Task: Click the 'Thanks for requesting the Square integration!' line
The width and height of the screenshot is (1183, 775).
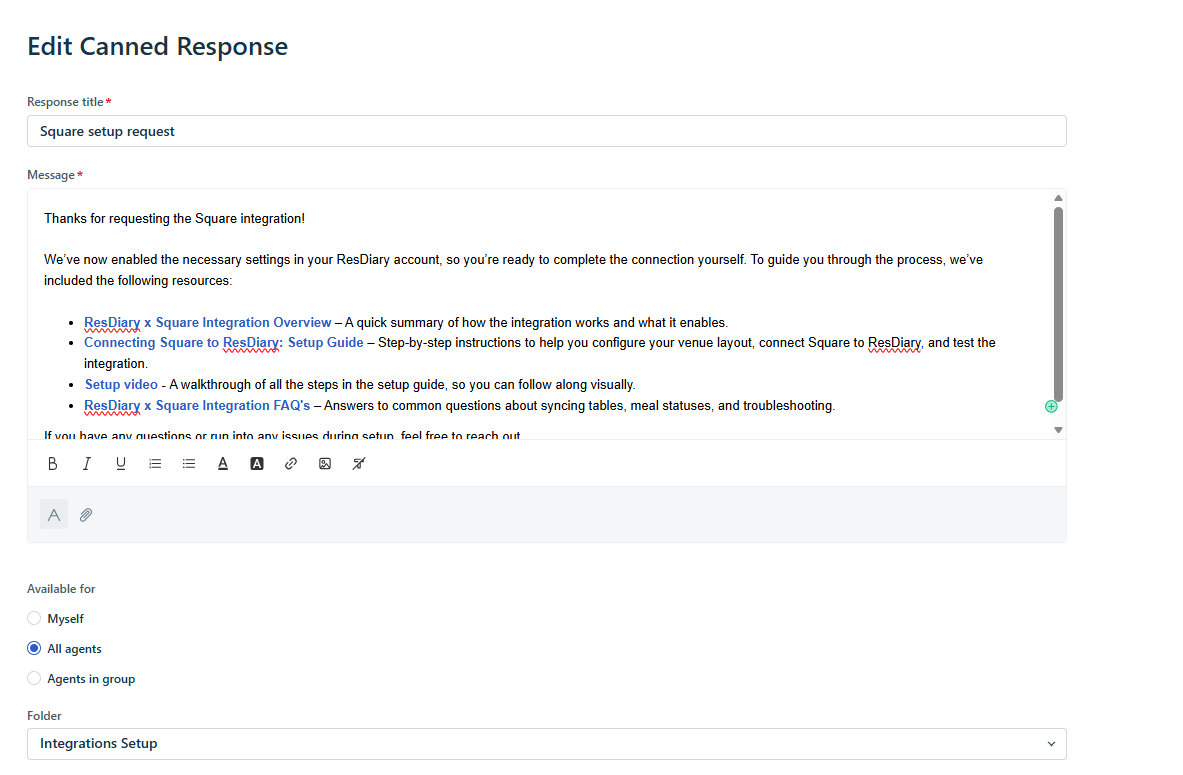Action: (x=174, y=219)
